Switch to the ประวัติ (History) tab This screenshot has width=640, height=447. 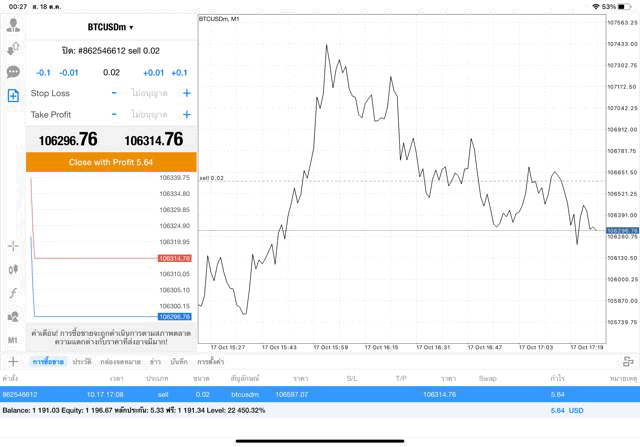[81, 361]
